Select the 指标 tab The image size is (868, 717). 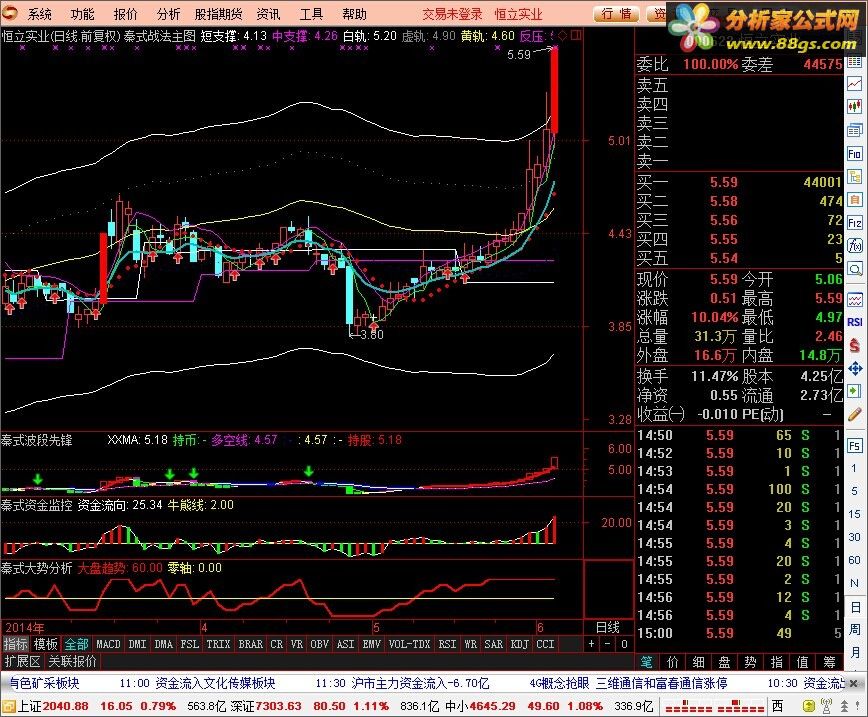click(16, 644)
